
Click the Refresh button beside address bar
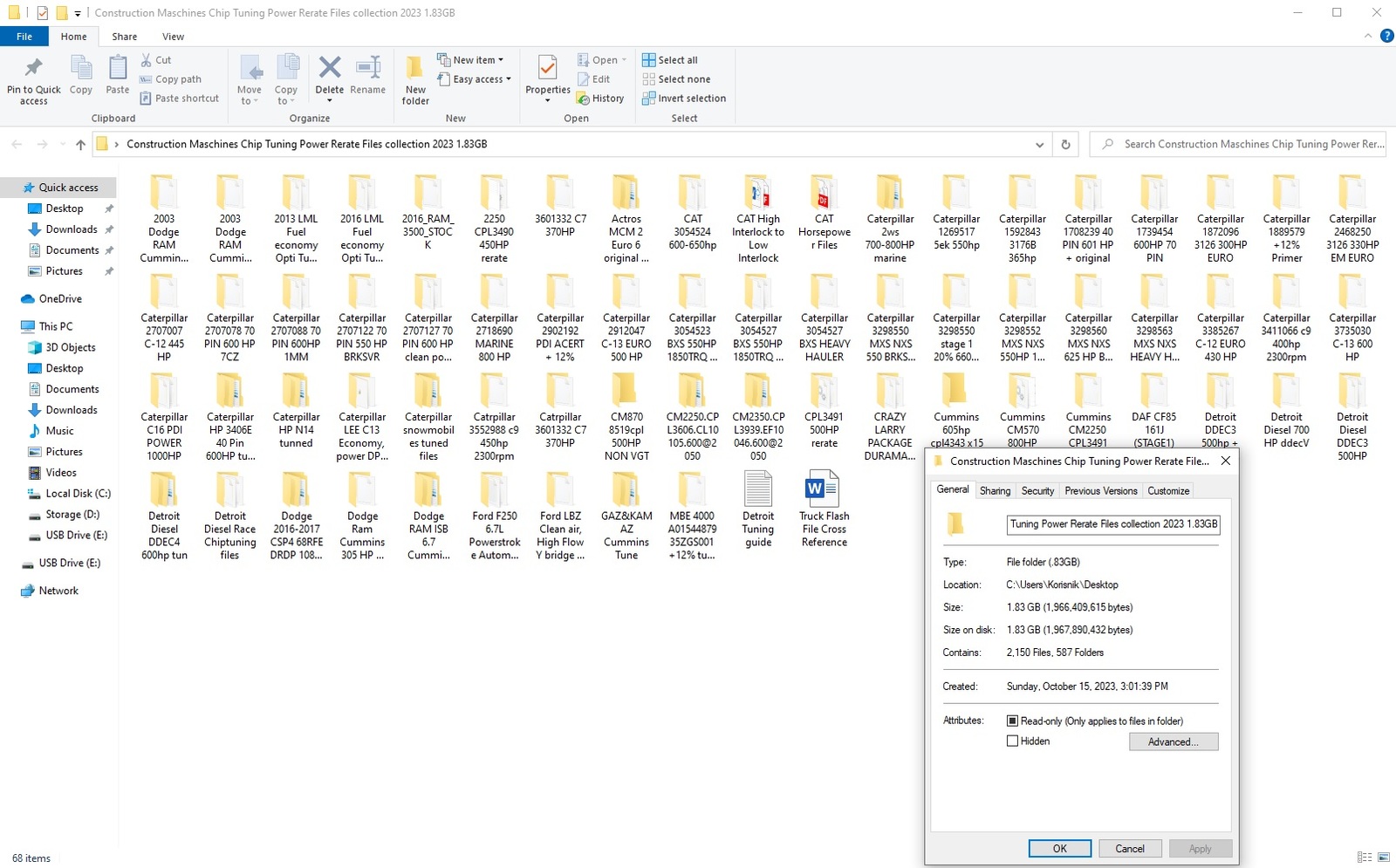point(1065,145)
